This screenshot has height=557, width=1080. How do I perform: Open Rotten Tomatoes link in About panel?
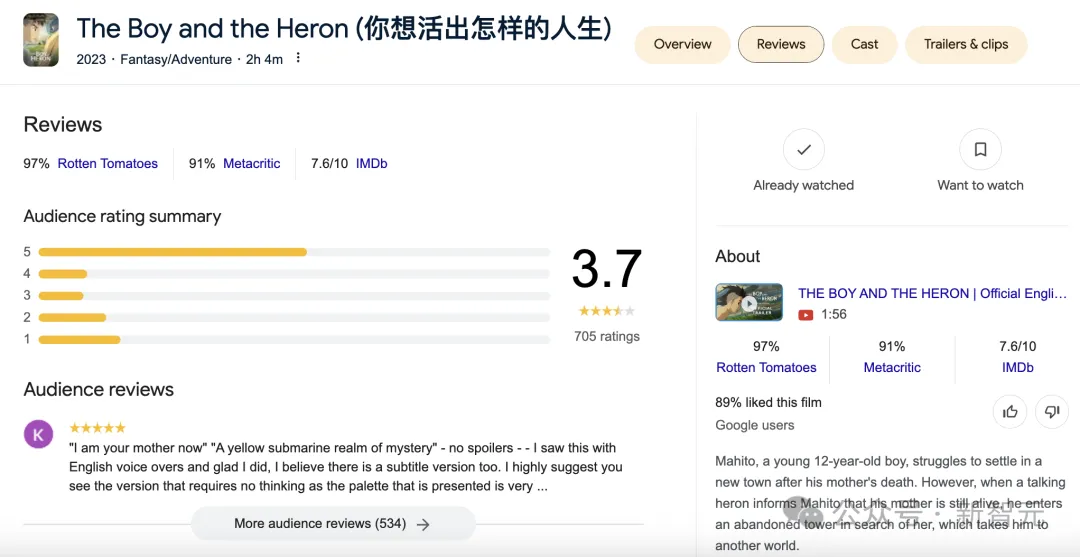click(766, 368)
